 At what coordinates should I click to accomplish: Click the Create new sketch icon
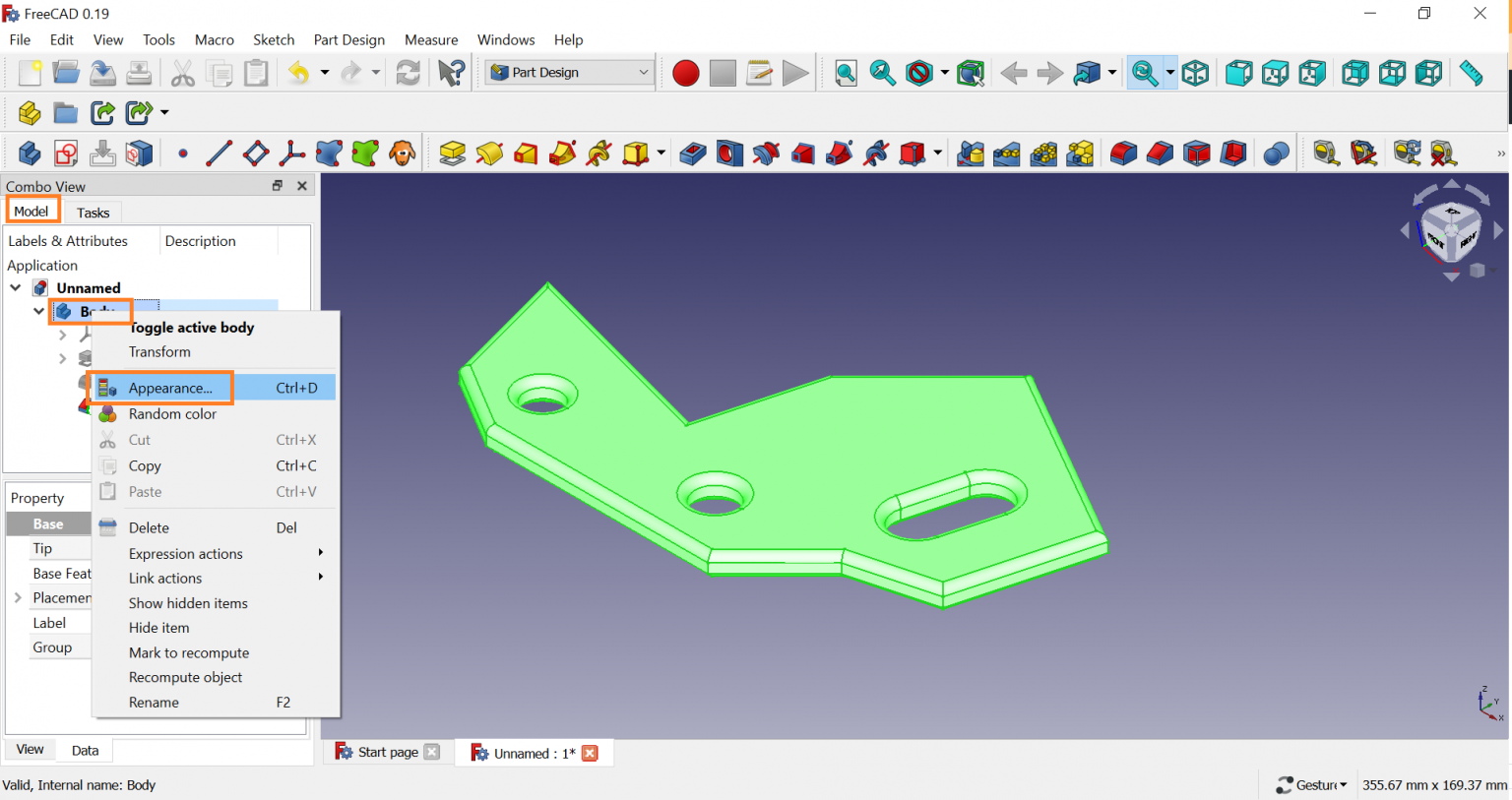pos(66,154)
